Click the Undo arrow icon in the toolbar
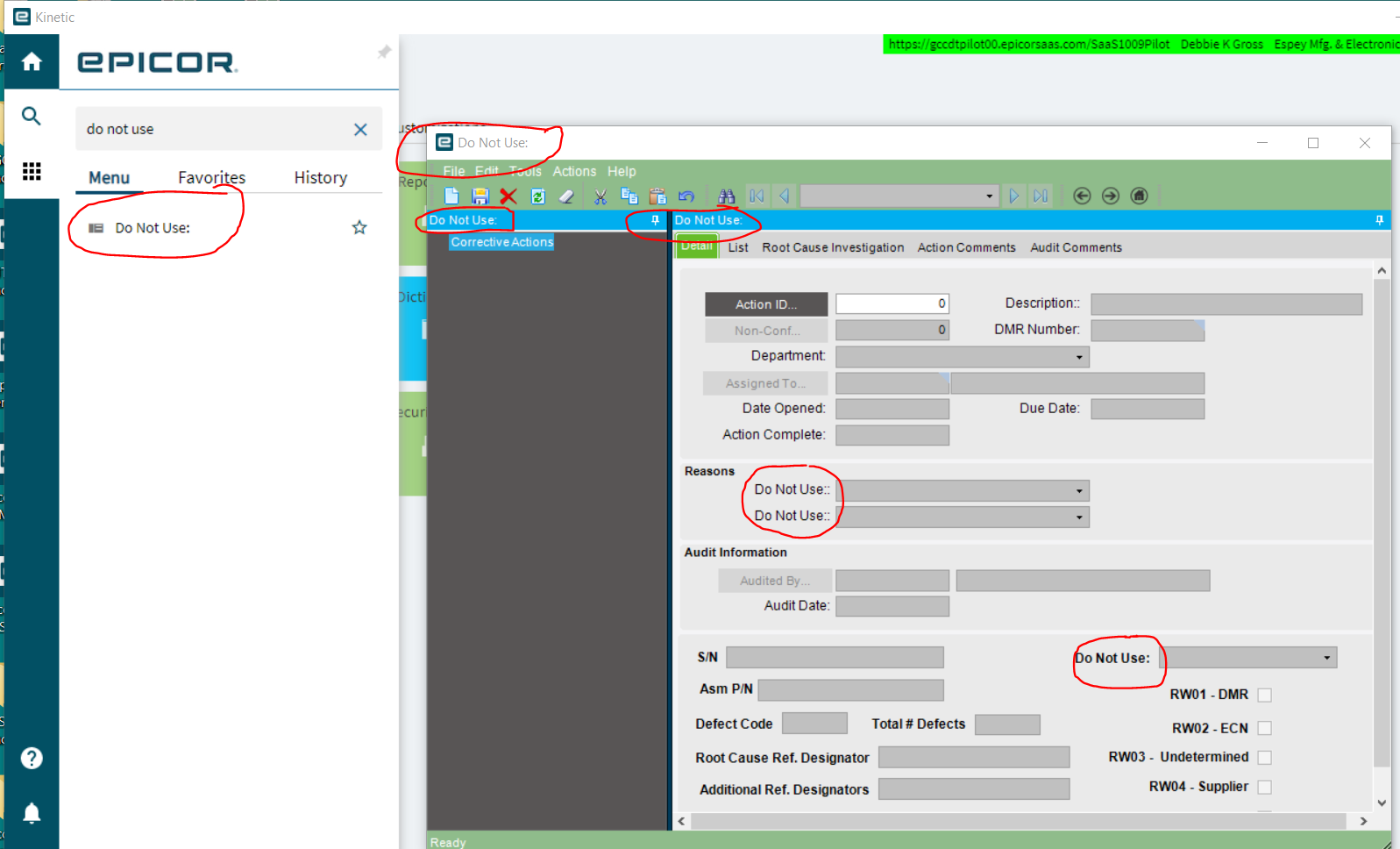The height and width of the screenshot is (849, 1400). click(x=686, y=196)
